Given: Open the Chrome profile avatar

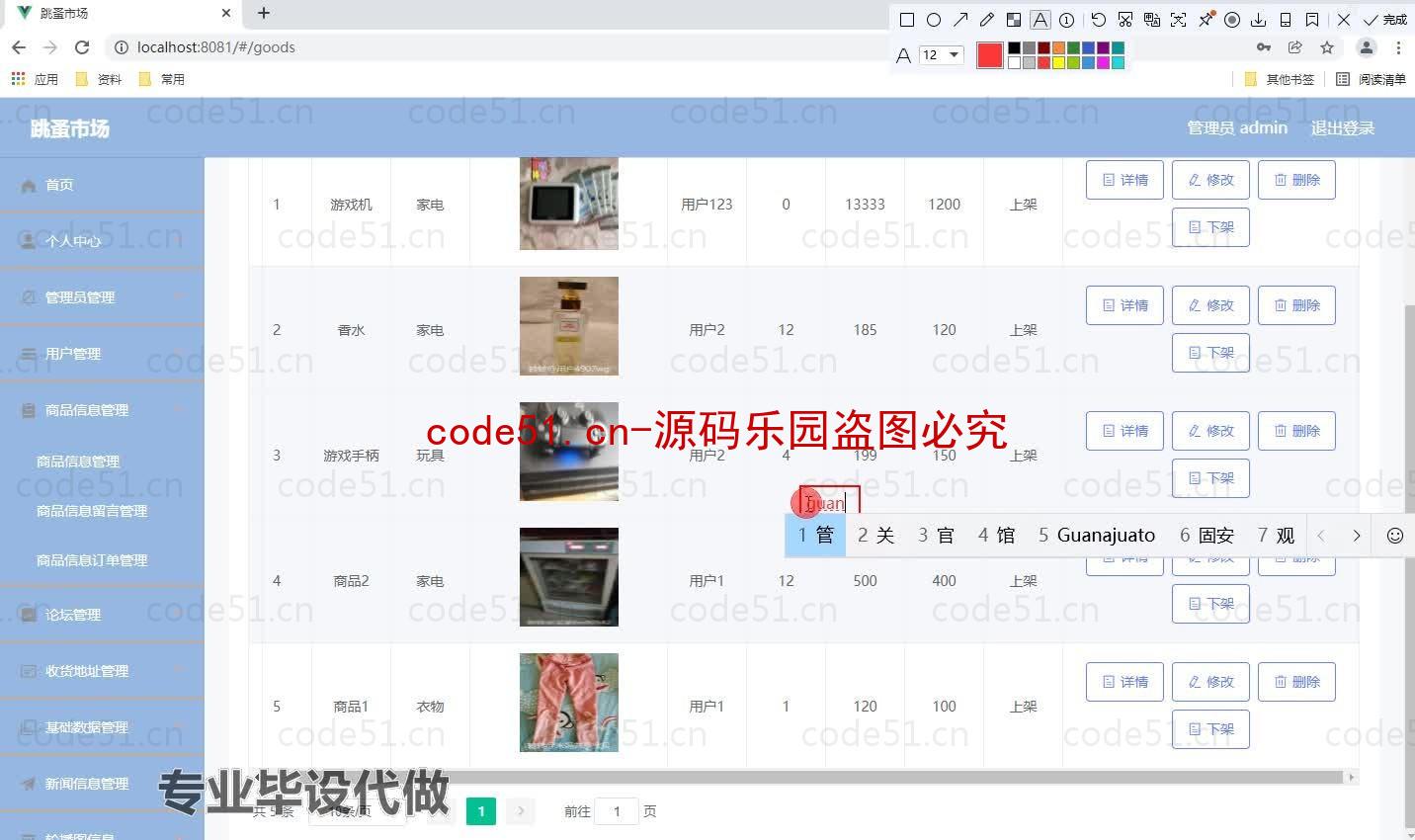Looking at the screenshot, I should [x=1367, y=47].
